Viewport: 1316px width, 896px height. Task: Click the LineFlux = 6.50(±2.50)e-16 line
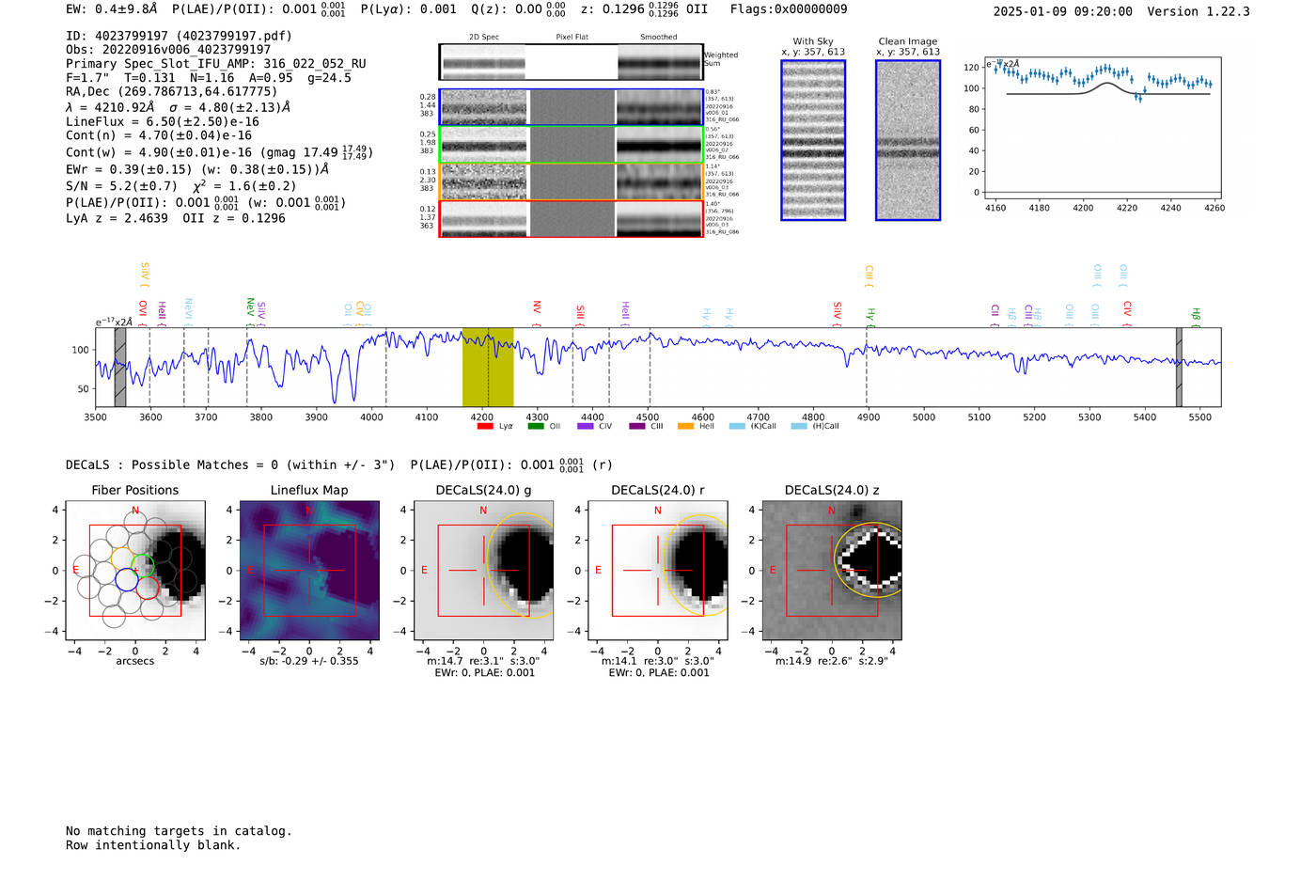pyautogui.click(x=163, y=122)
